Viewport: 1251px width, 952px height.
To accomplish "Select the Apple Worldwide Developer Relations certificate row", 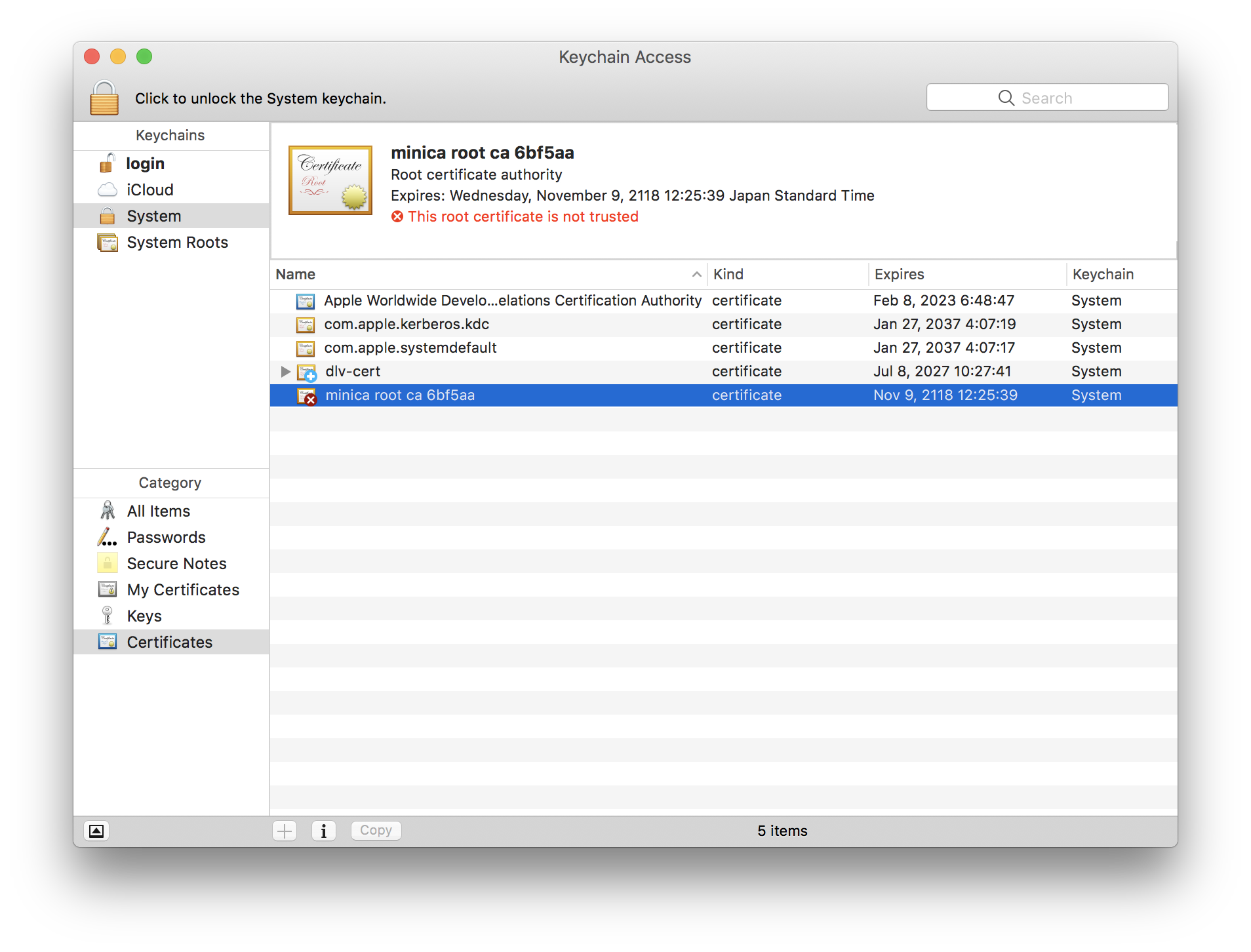I will click(x=724, y=301).
